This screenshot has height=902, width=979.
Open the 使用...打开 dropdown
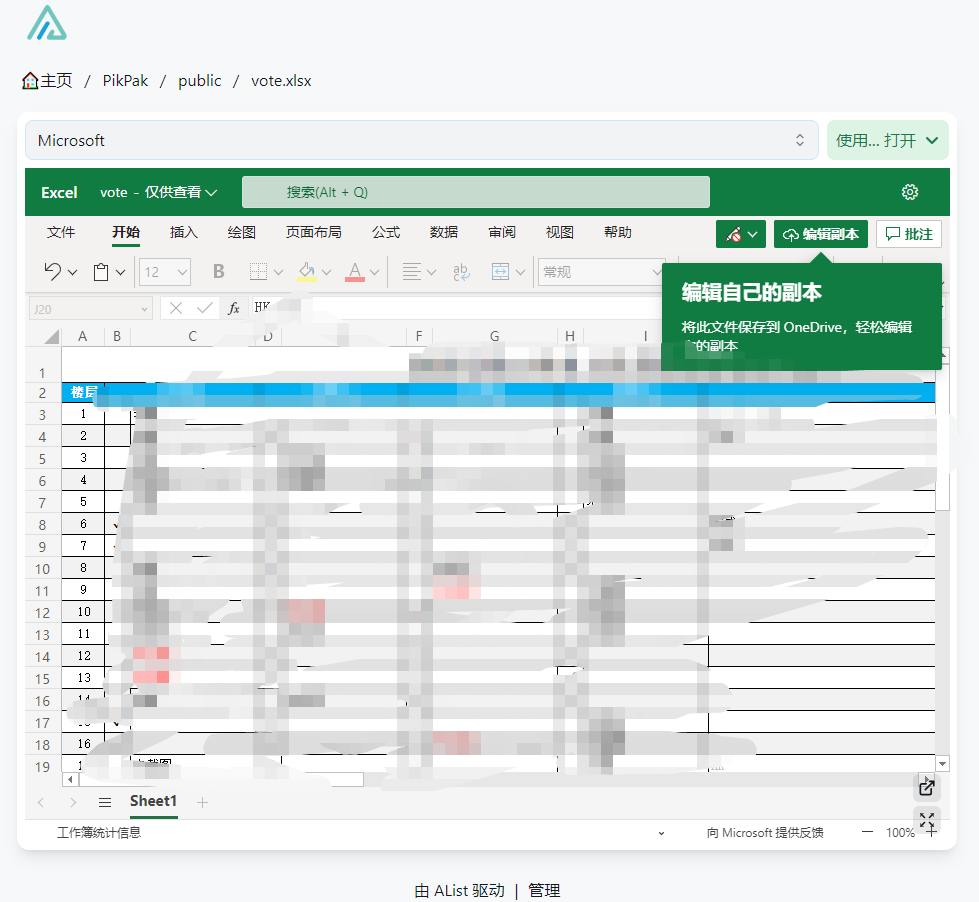[887, 140]
